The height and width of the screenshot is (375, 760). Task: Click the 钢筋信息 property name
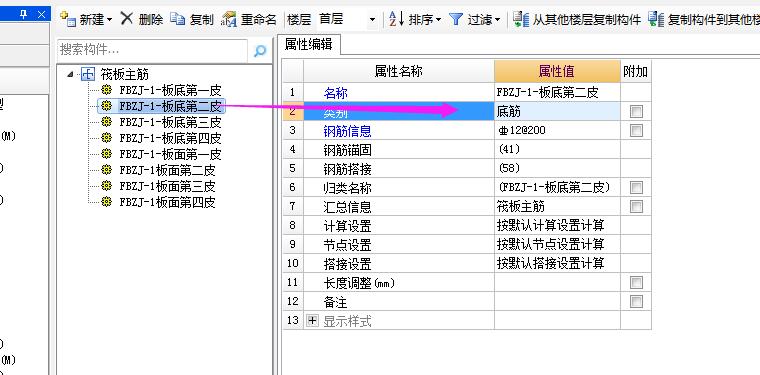click(x=348, y=131)
